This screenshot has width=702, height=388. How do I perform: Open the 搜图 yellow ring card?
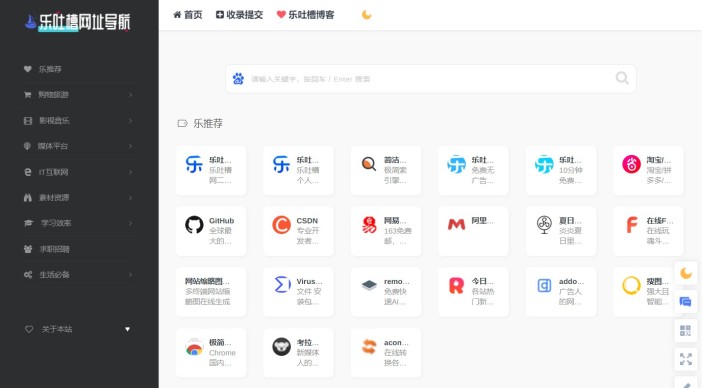(x=648, y=292)
